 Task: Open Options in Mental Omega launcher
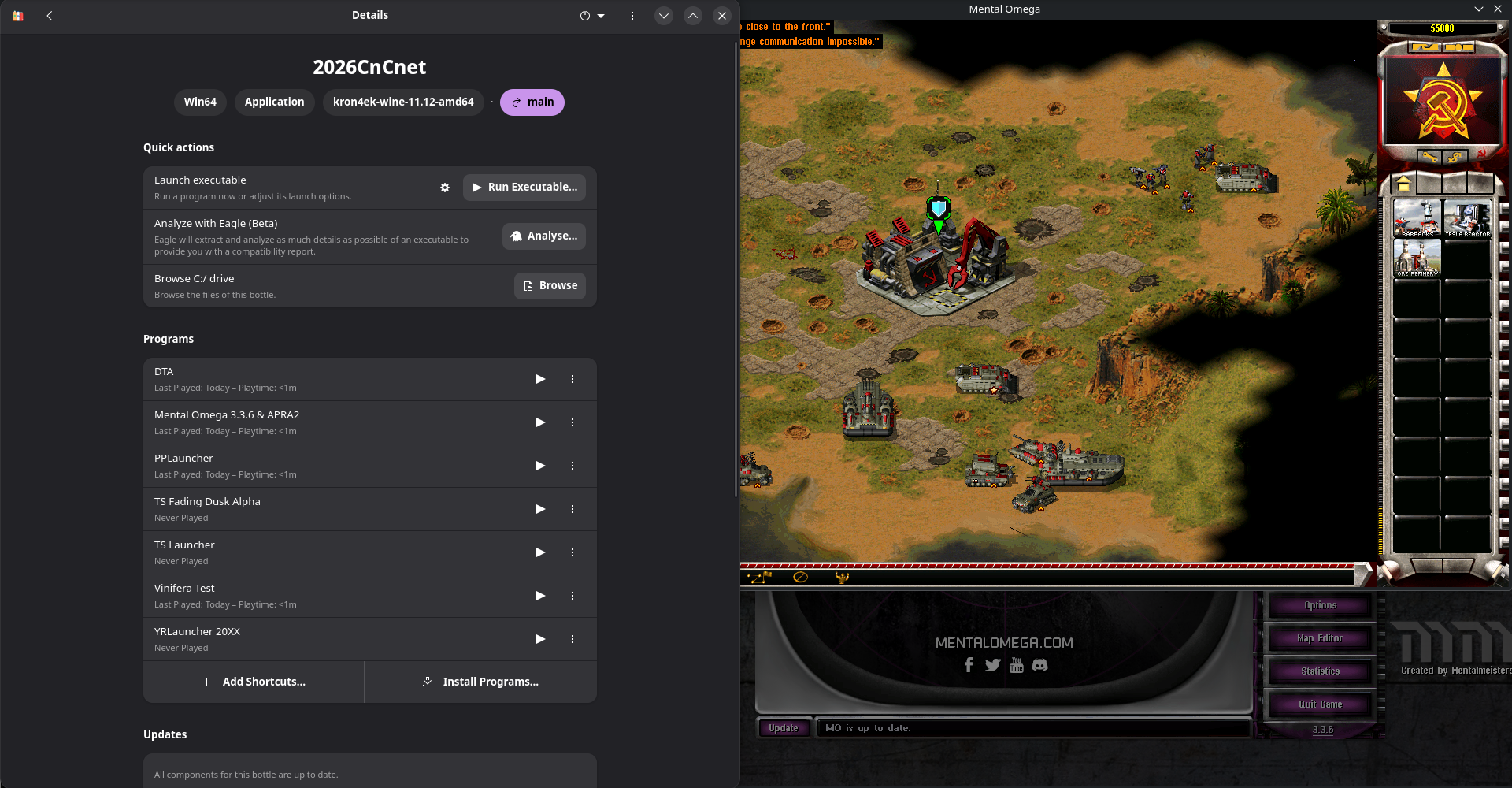tap(1320, 605)
